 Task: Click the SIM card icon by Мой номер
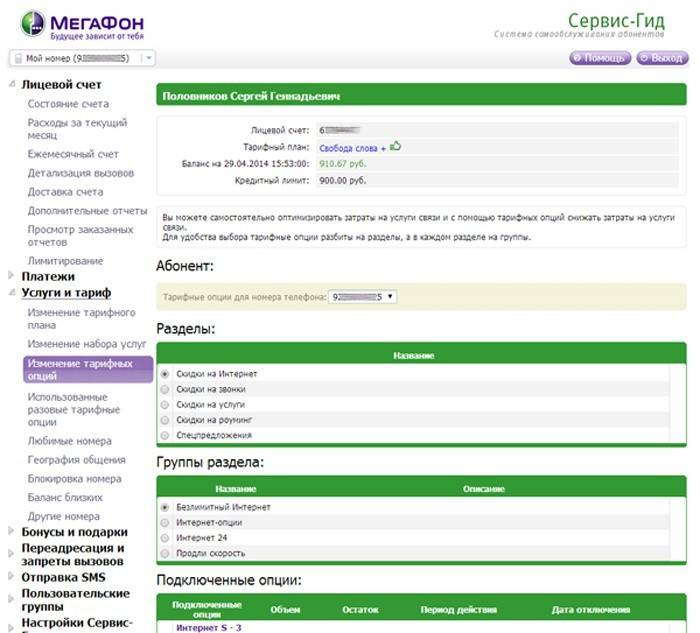coord(17,59)
